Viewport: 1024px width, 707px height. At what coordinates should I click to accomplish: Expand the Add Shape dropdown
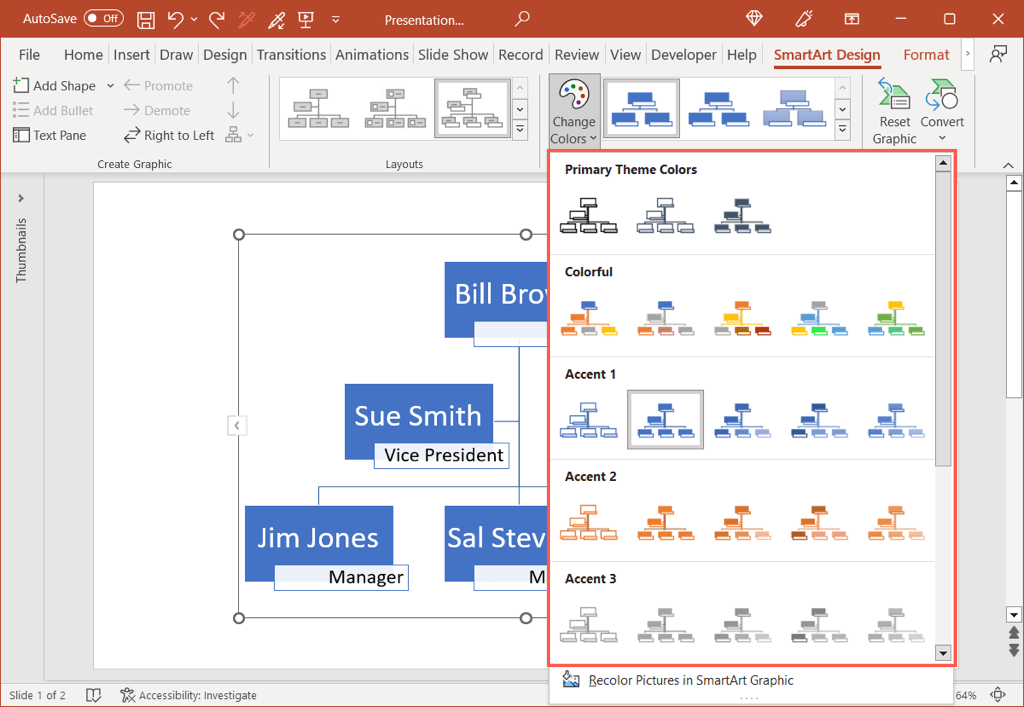[110, 85]
